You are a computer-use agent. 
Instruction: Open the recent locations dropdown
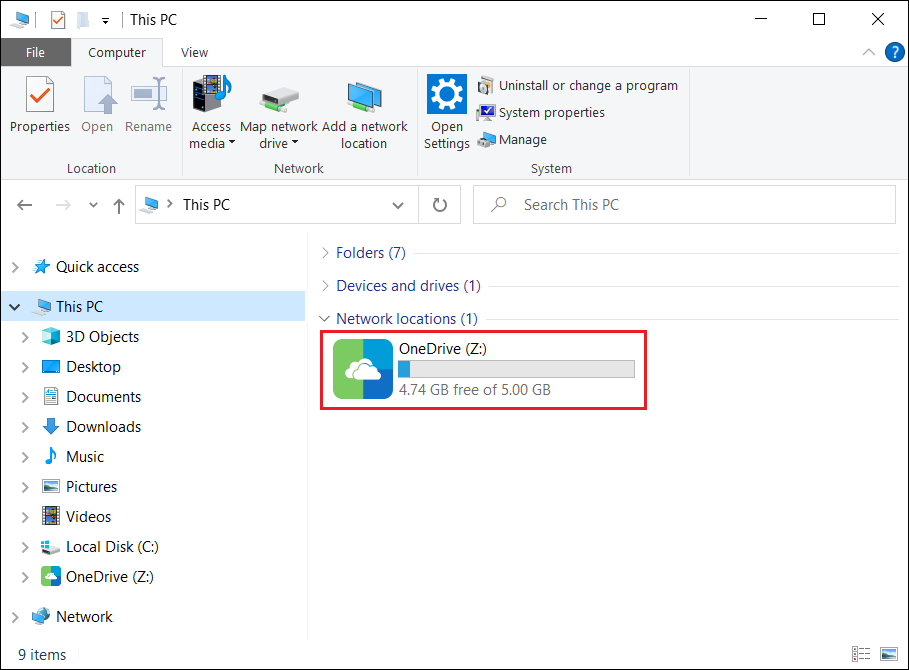click(93, 205)
